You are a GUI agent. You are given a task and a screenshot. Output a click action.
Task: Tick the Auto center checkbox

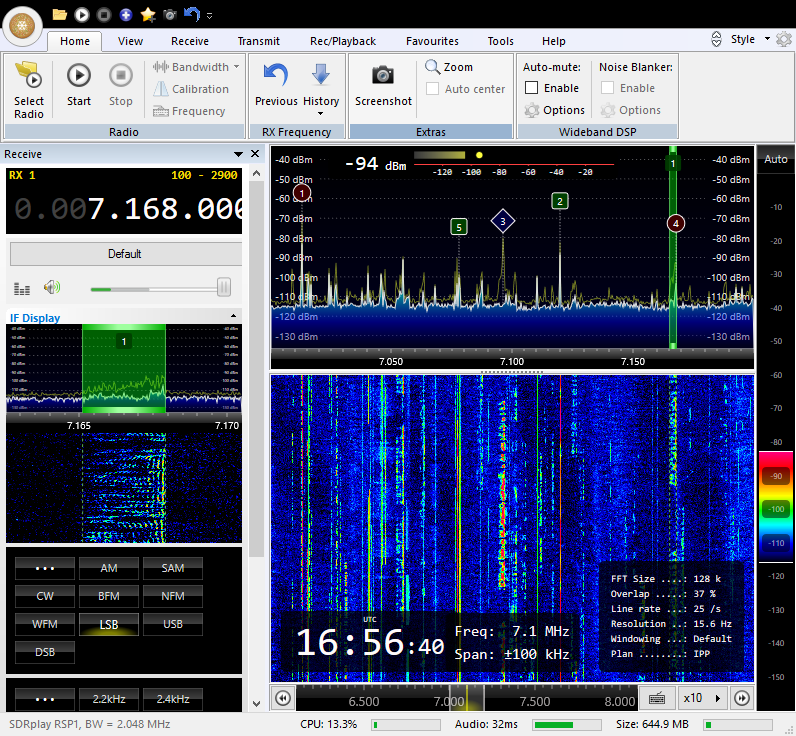[x=433, y=89]
